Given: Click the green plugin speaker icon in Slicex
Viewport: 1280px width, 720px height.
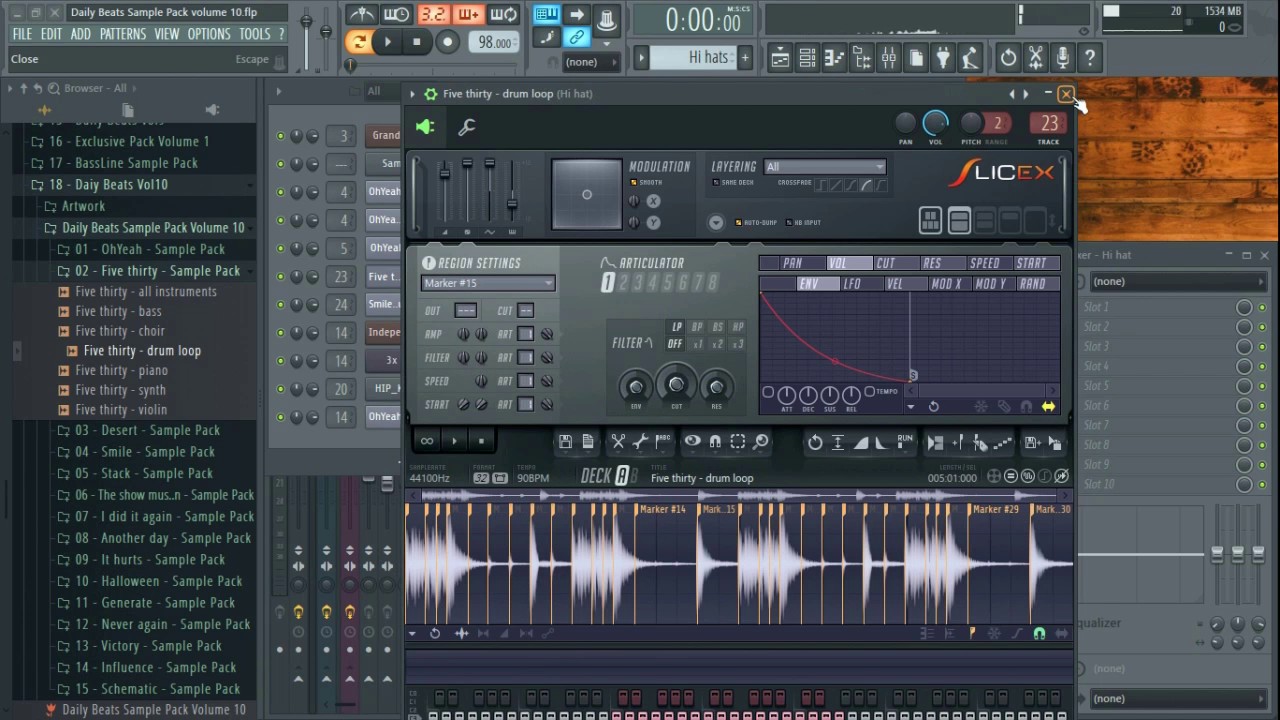Looking at the screenshot, I should pos(425,127).
